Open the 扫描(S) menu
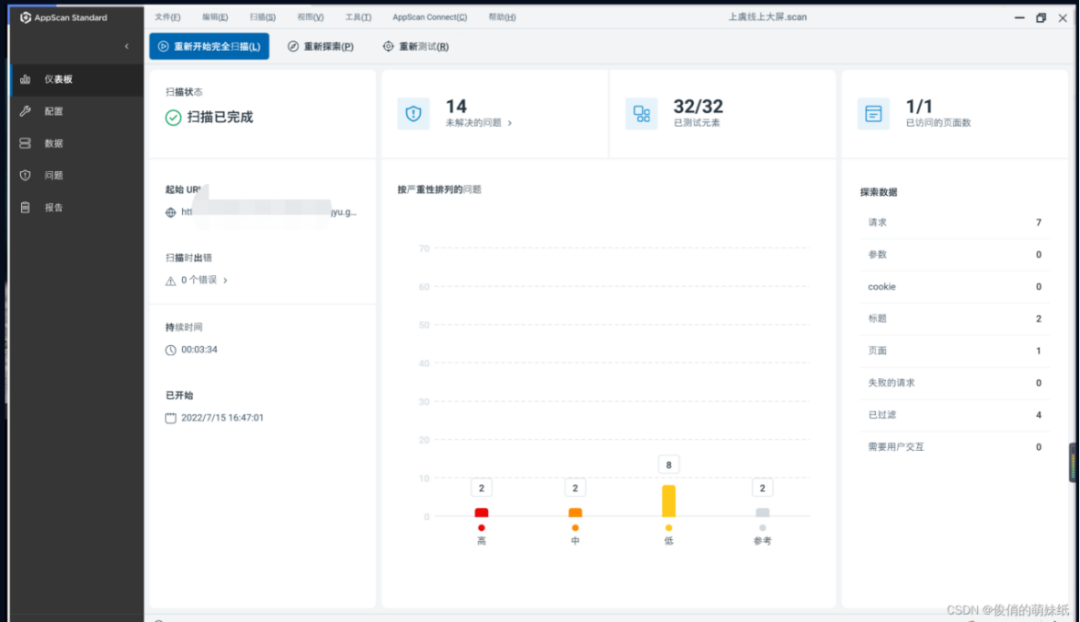 point(262,17)
